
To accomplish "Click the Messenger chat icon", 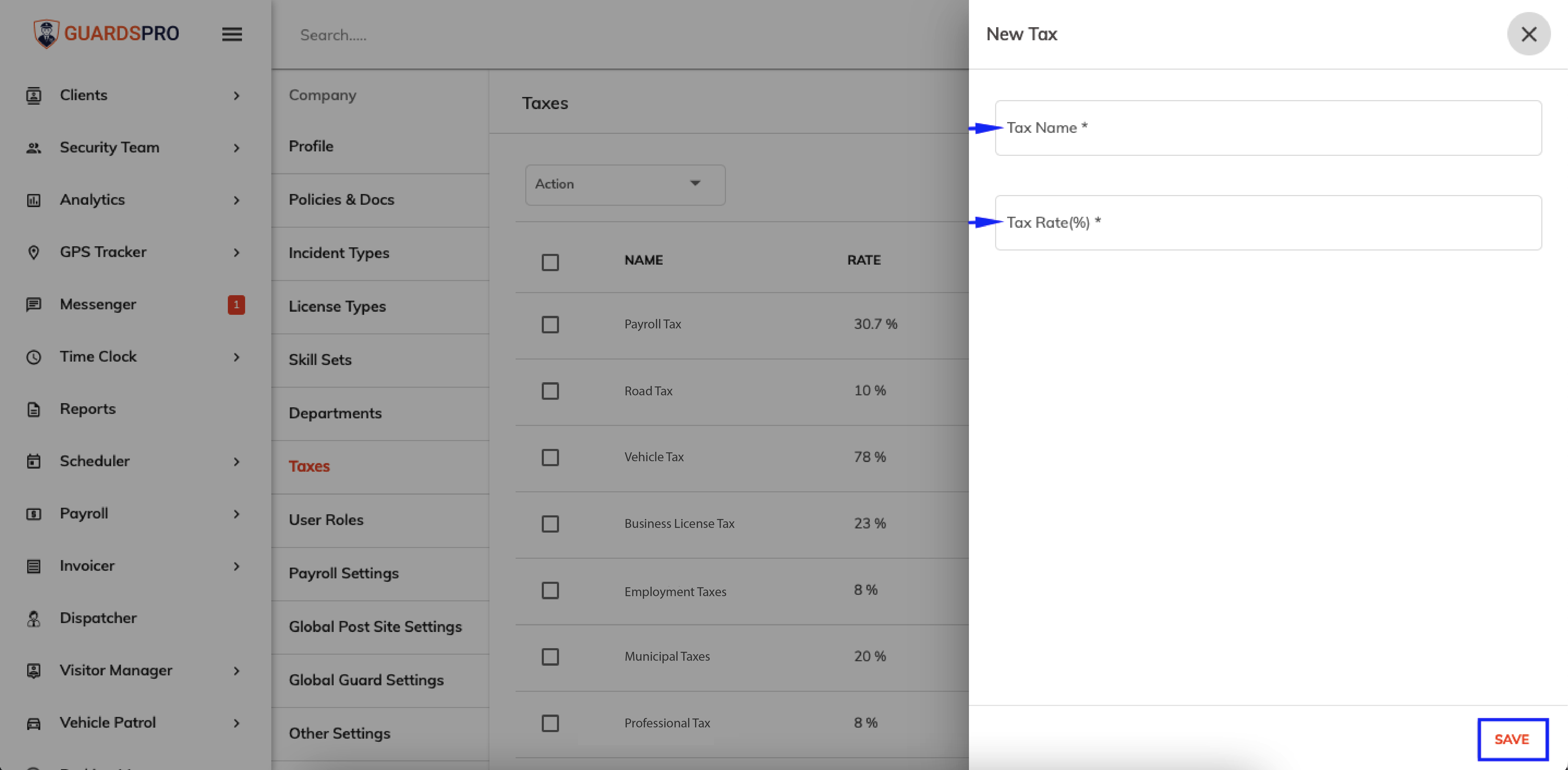I will [34, 305].
